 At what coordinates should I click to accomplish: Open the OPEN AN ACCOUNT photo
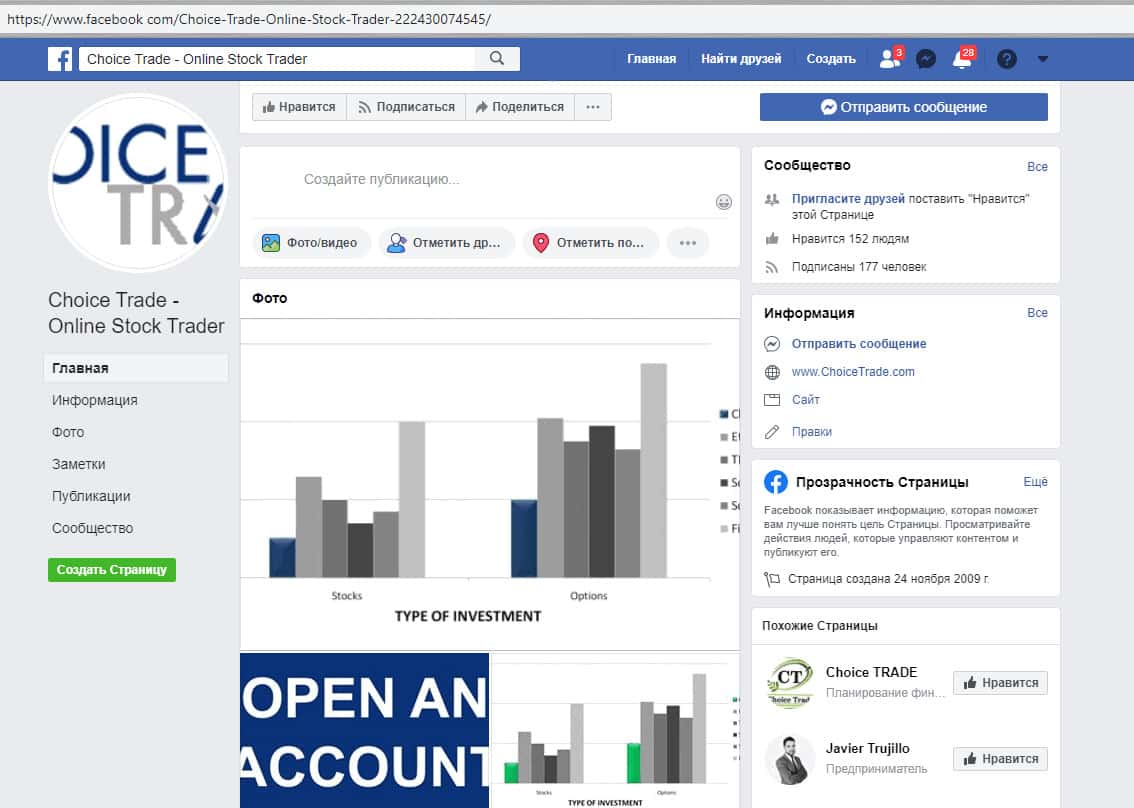[x=364, y=731]
